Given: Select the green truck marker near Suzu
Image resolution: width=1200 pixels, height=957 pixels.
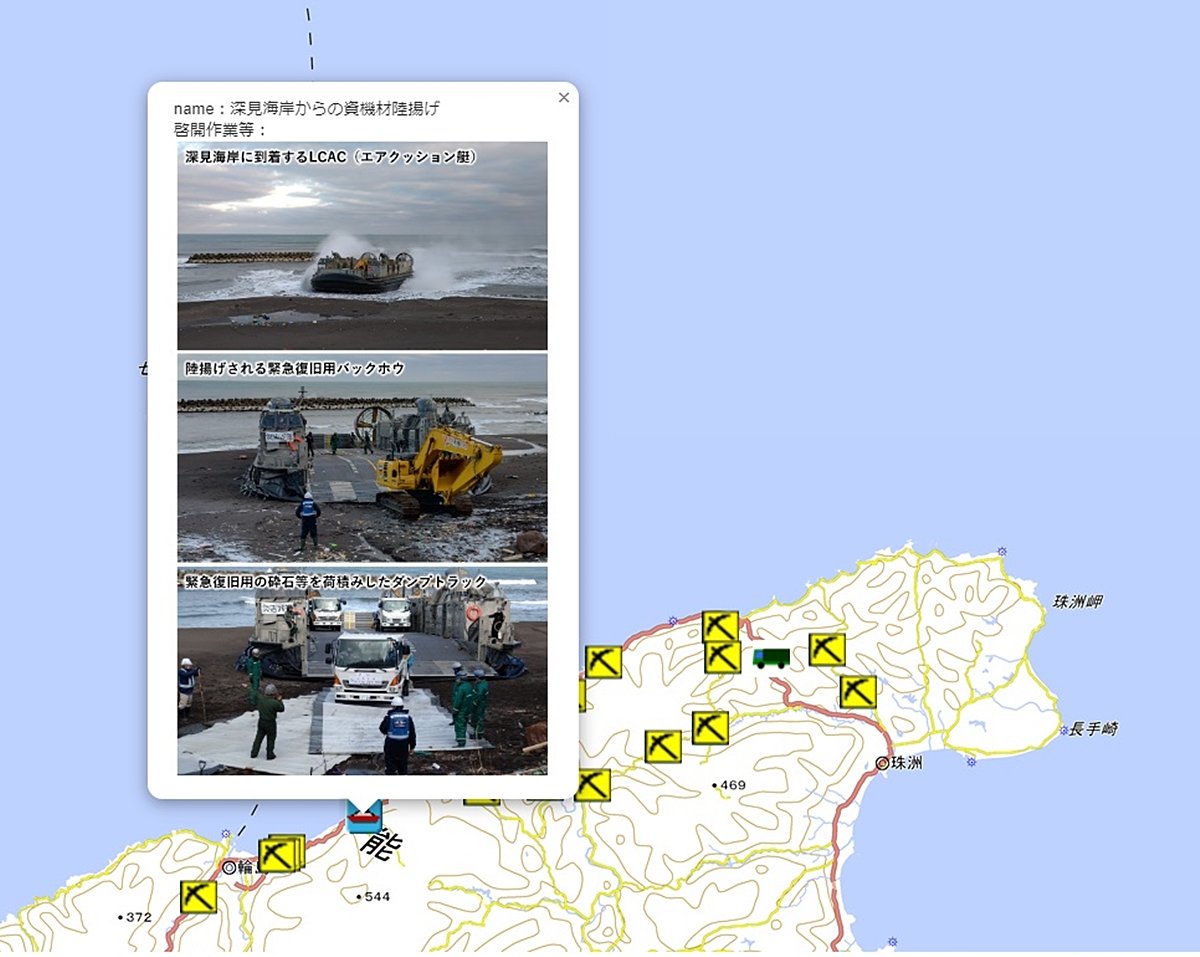Looking at the screenshot, I should click(x=770, y=656).
